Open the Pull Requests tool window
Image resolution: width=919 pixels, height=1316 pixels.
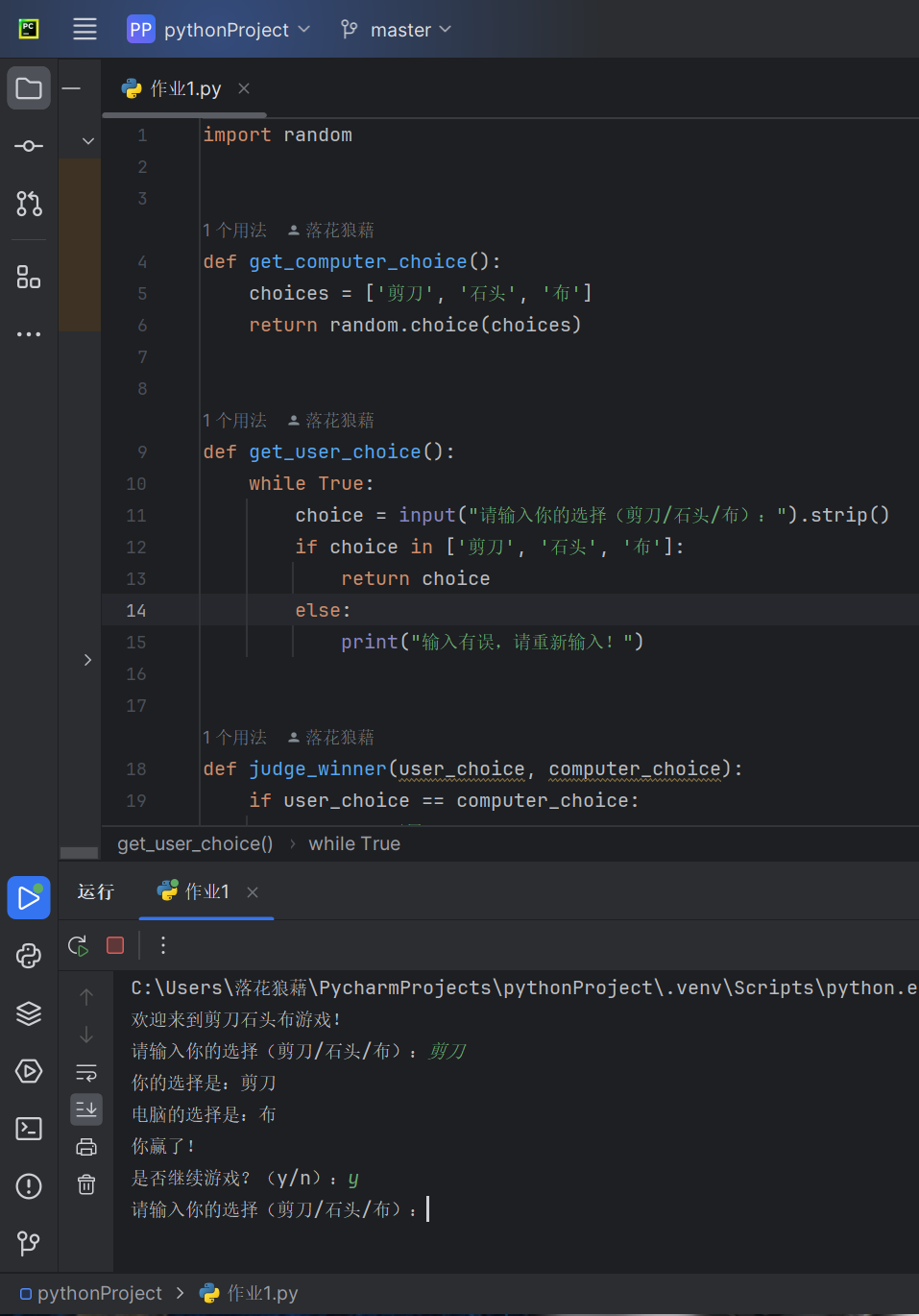click(29, 204)
